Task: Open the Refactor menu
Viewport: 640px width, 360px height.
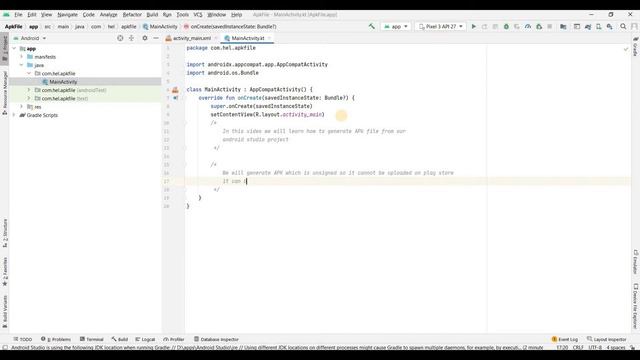Action: [132, 14]
